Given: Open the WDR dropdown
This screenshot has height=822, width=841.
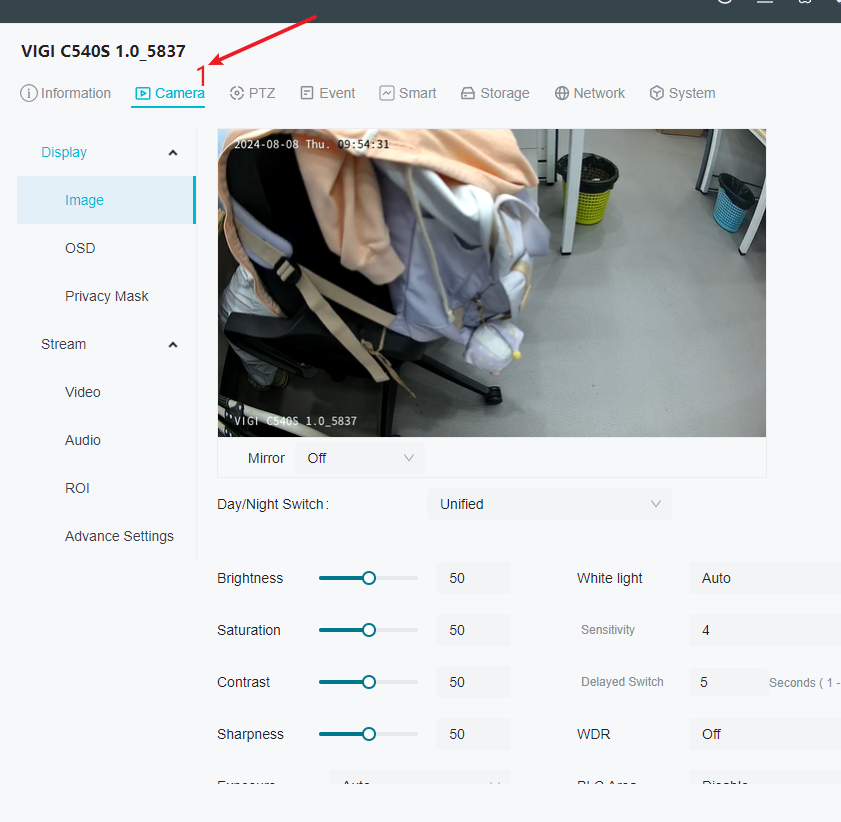Looking at the screenshot, I should (x=765, y=734).
